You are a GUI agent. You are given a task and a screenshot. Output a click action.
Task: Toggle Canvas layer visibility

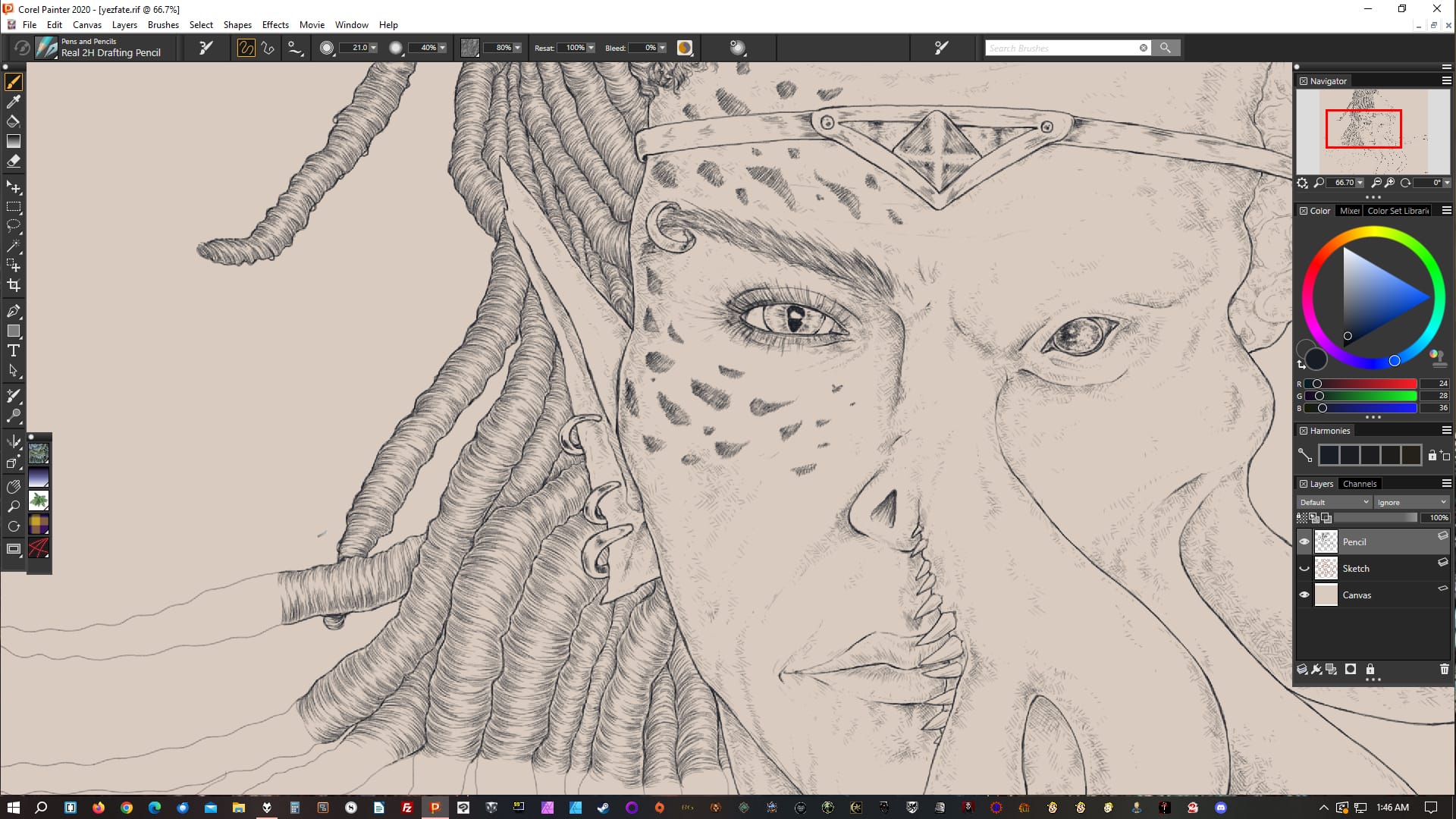click(1304, 595)
